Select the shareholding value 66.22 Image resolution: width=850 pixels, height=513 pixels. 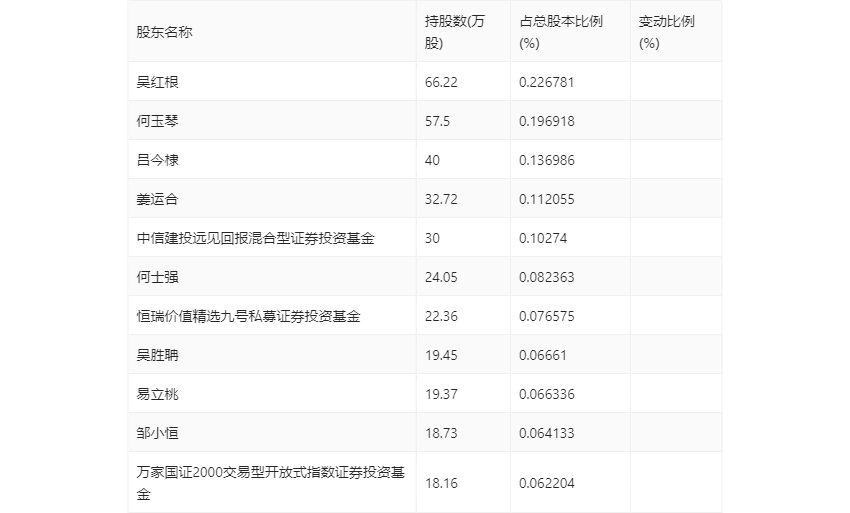pyautogui.click(x=441, y=82)
